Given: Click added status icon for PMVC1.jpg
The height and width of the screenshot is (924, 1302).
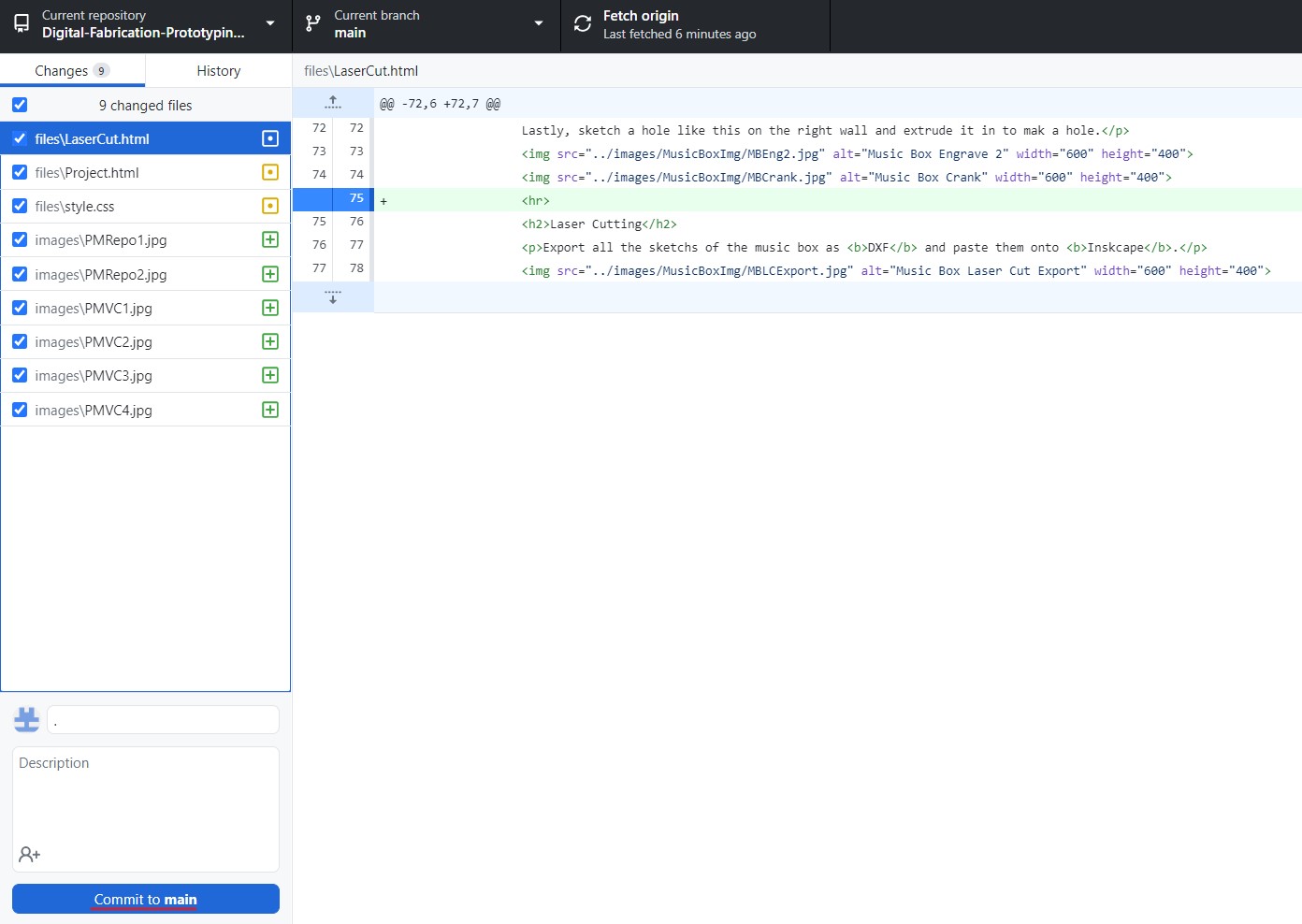Looking at the screenshot, I should click(x=270, y=308).
